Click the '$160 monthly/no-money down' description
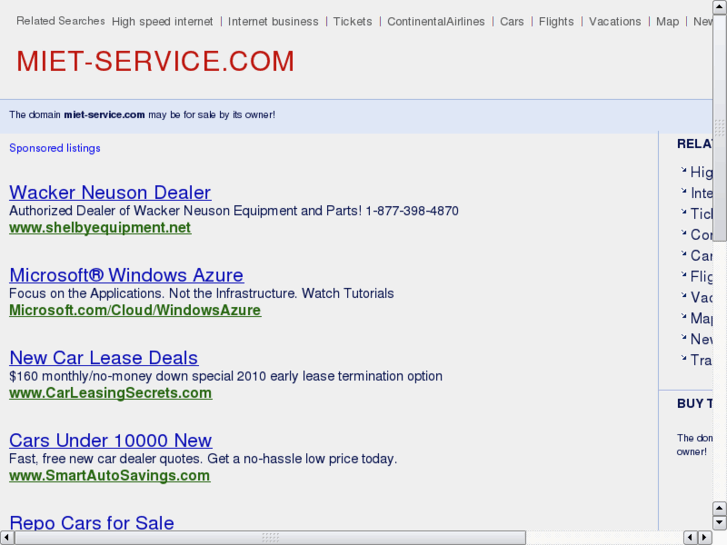 point(226,376)
